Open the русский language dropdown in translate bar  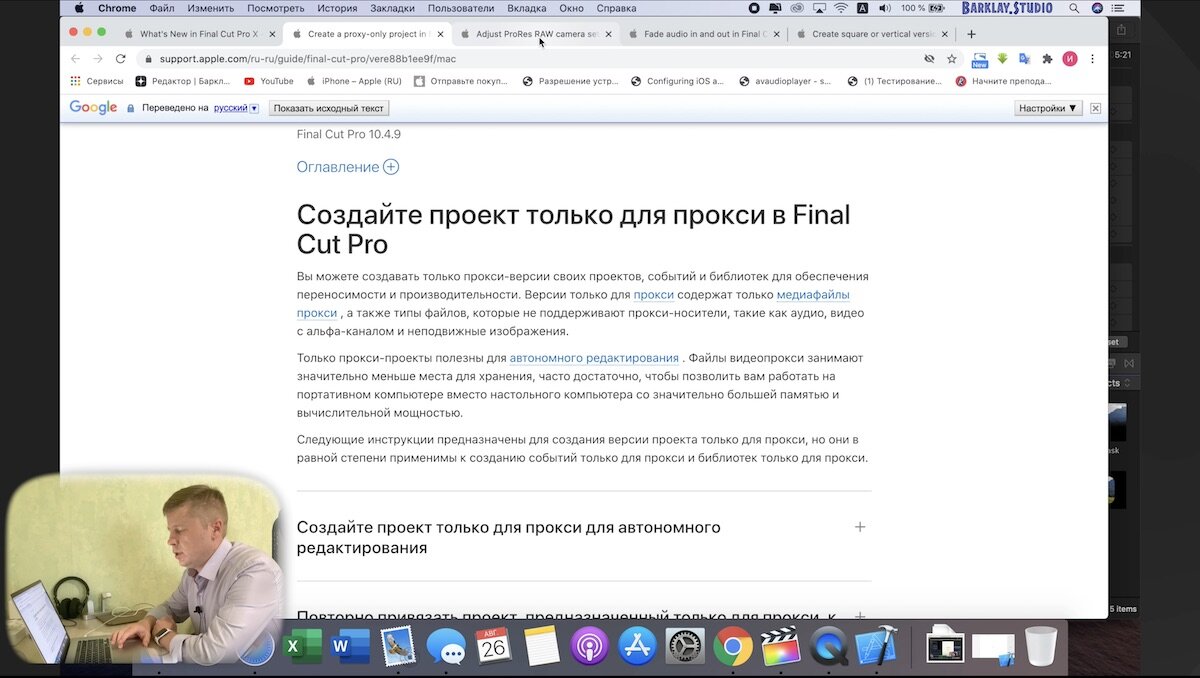(236, 108)
